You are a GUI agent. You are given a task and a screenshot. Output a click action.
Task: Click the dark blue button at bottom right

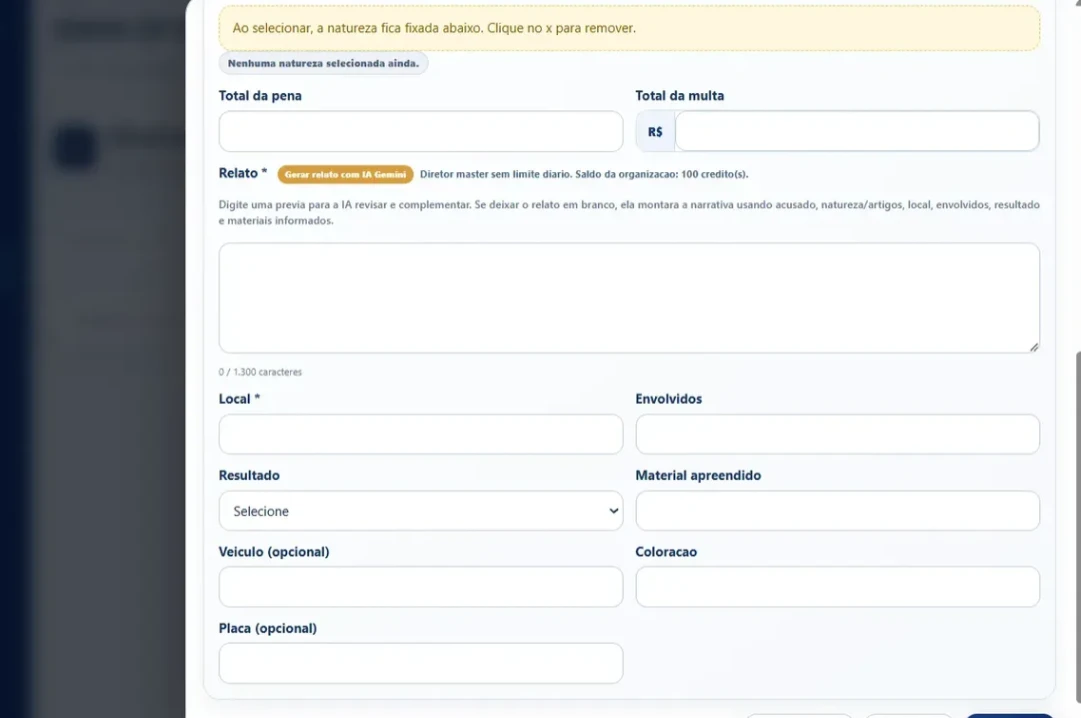1009,716
